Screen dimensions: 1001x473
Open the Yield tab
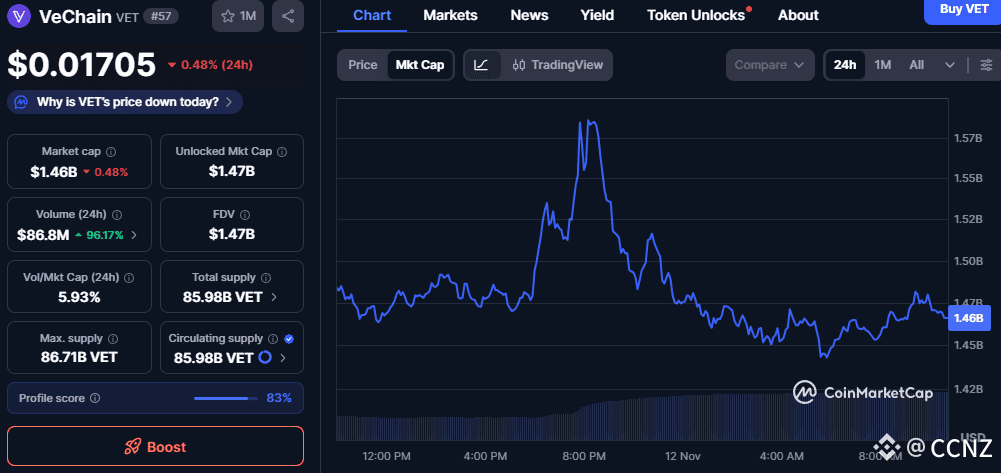[x=597, y=15]
